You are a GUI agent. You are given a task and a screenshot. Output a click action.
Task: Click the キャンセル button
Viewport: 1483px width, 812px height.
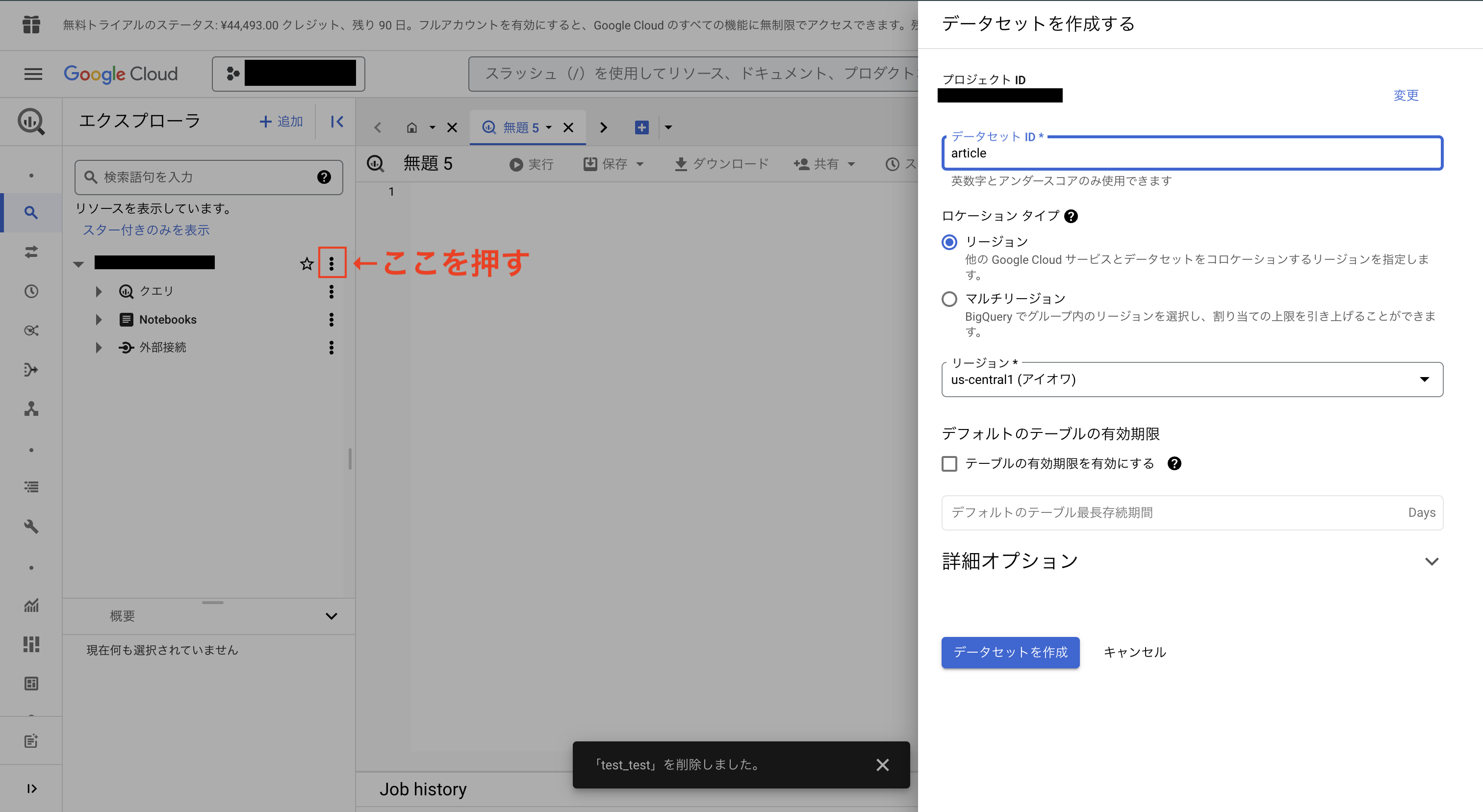coord(1134,653)
